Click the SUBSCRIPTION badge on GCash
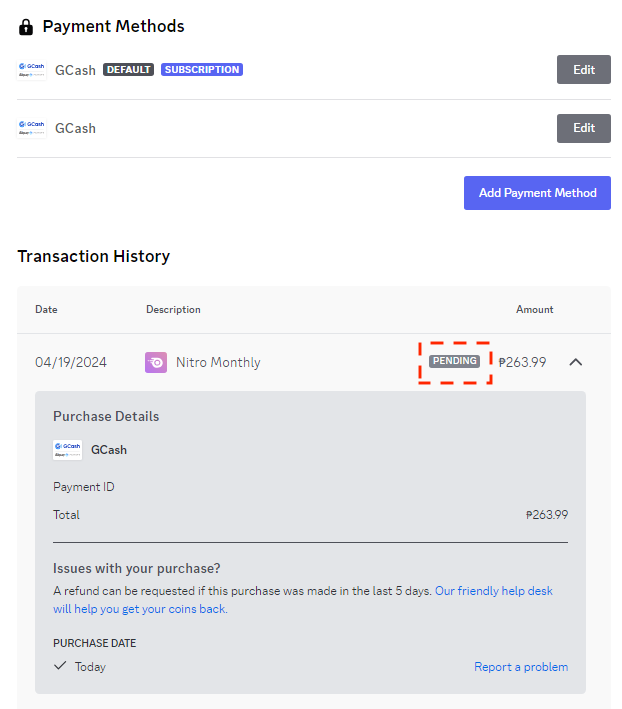 202,70
